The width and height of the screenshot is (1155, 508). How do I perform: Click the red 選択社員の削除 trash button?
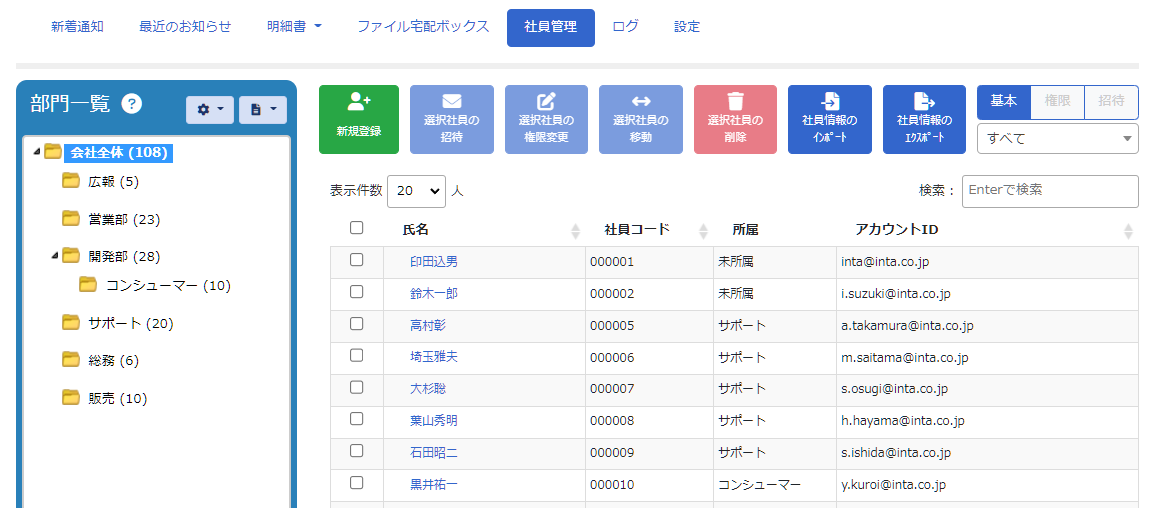[735, 119]
